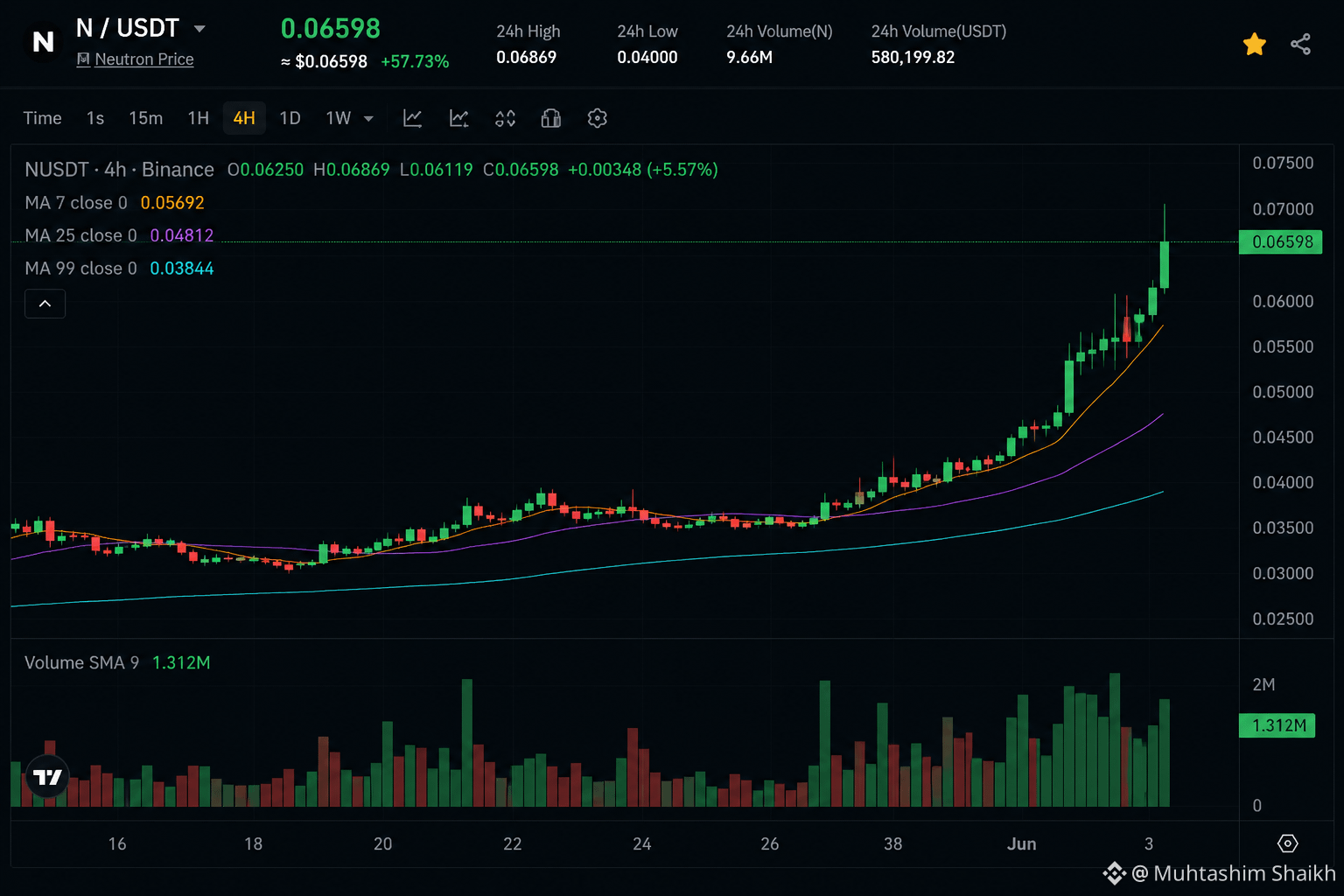Click the 0.03844 MA 99 value
This screenshot has width=1344, height=896.
[182, 269]
